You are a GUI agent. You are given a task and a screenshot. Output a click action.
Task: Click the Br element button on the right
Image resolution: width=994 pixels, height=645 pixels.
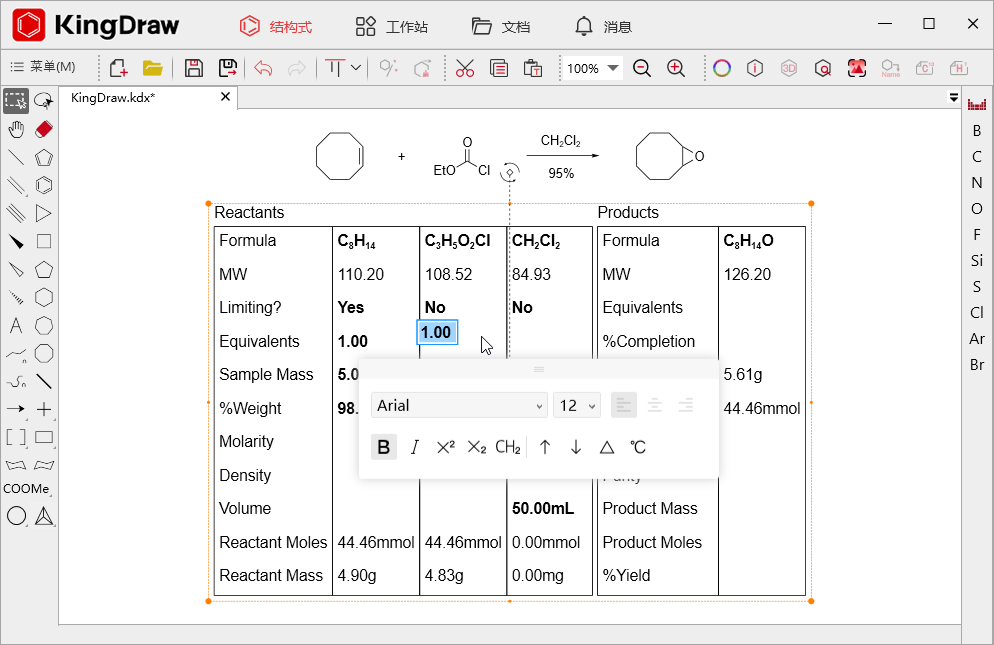(x=977, y=365)
